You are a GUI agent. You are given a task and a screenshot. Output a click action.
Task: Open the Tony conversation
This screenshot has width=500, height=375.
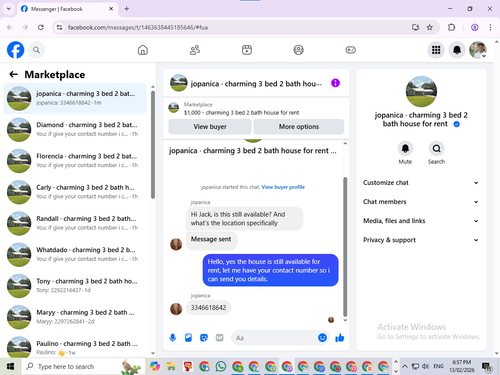pyautogui.click(x=75, y=286)
